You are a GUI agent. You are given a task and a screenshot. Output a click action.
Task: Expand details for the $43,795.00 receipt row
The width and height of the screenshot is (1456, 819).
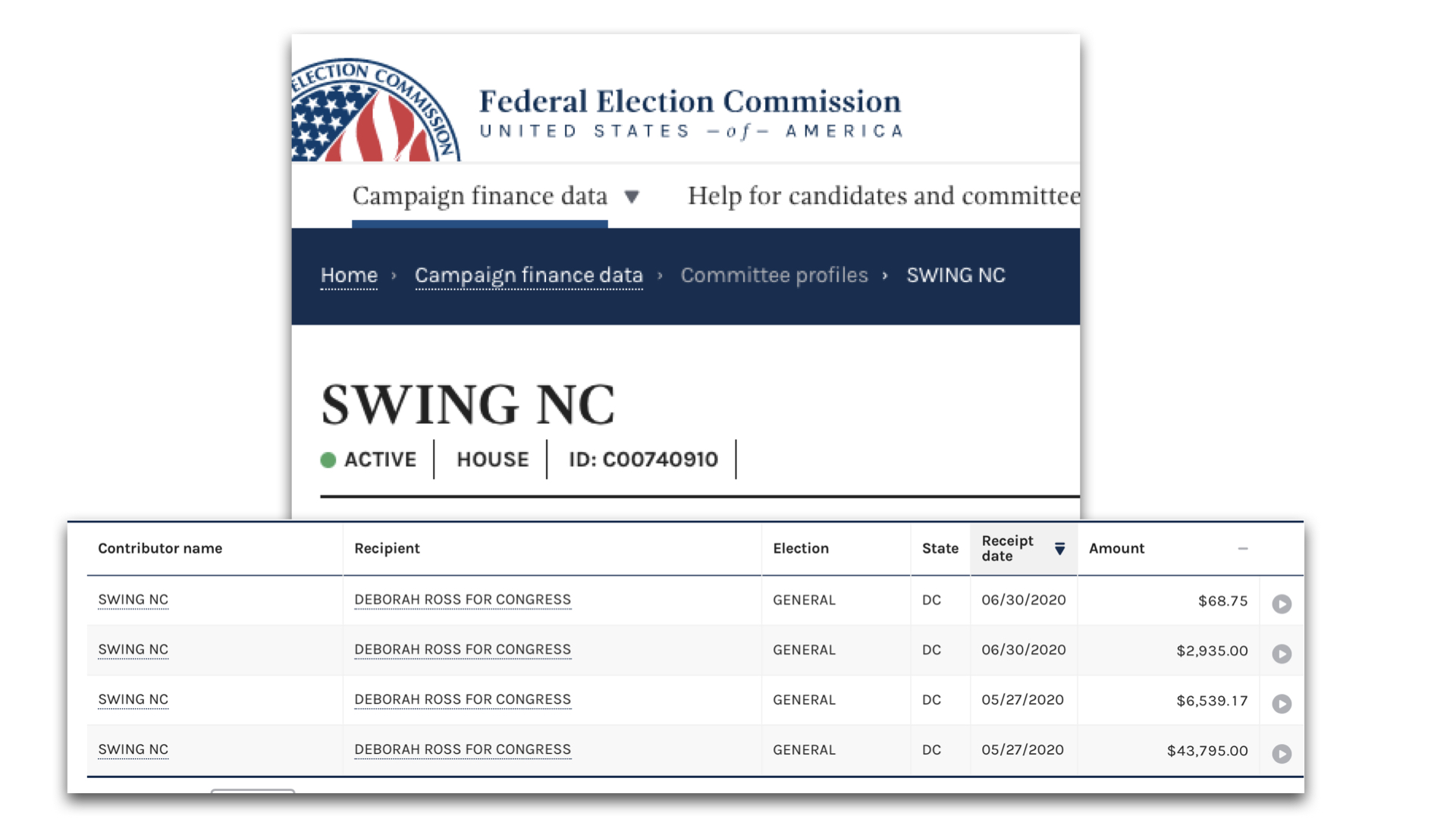1282,754
